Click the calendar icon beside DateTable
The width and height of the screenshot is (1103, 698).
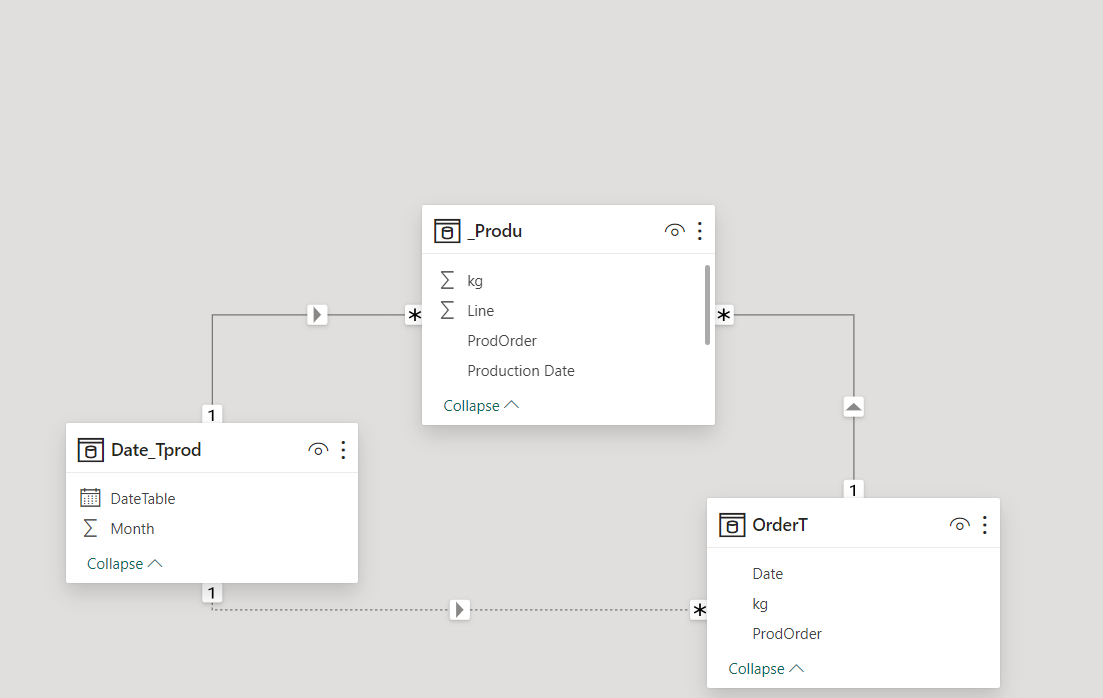pyautogui.click(x=90, y=497)
